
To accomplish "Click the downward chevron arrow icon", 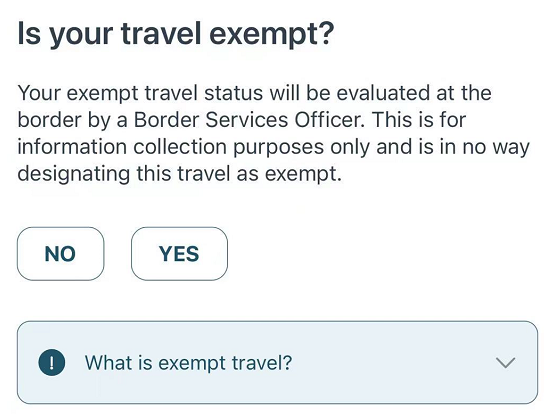I will pyautogui.click(x=505, y=362).
